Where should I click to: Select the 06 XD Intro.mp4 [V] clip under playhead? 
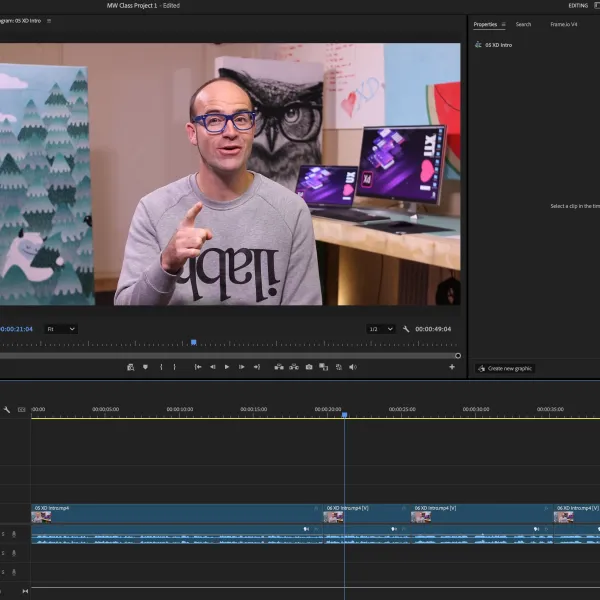click(x=367, y=514)
